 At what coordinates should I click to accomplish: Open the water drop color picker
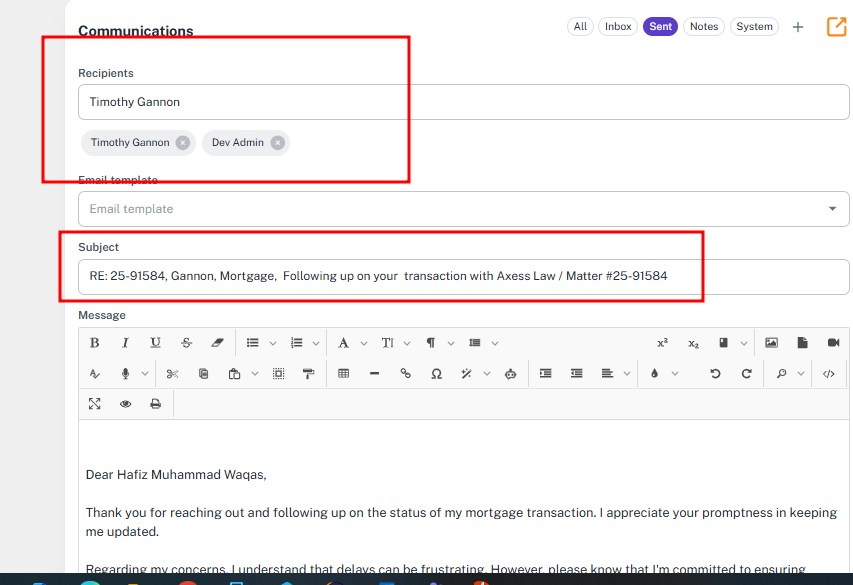pyautogui.click(x=654, y=374)
